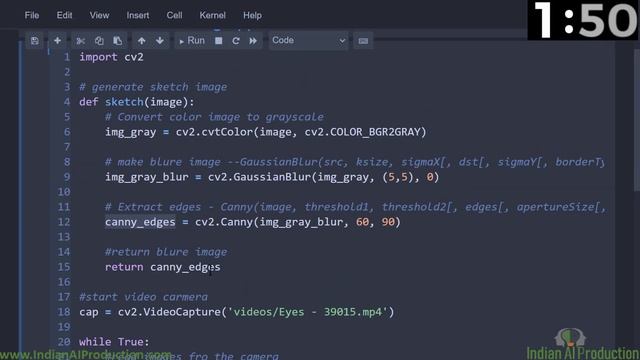Open the Help menu

point(252,16)
